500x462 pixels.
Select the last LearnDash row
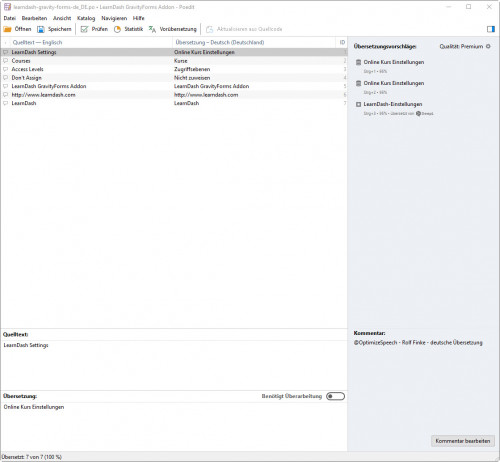(173, 103)
